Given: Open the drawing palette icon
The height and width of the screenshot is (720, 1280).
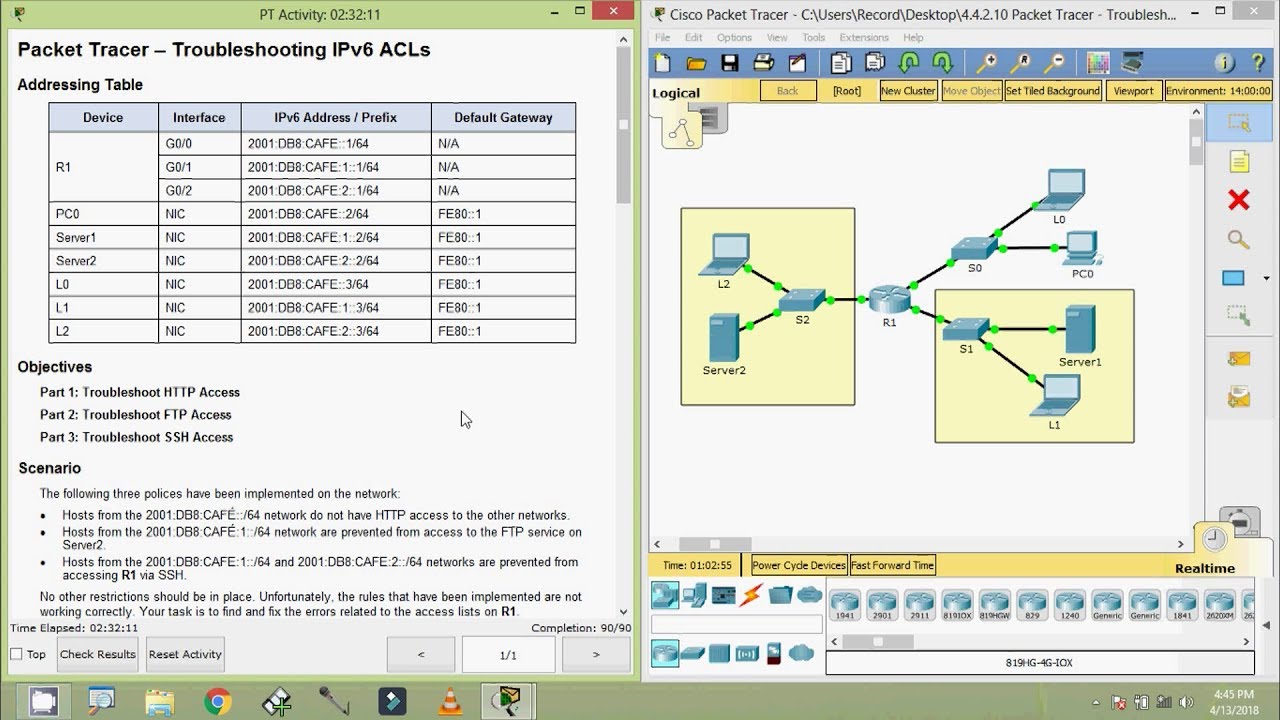Looking at the screenshot, I should tap(1098, 63).
